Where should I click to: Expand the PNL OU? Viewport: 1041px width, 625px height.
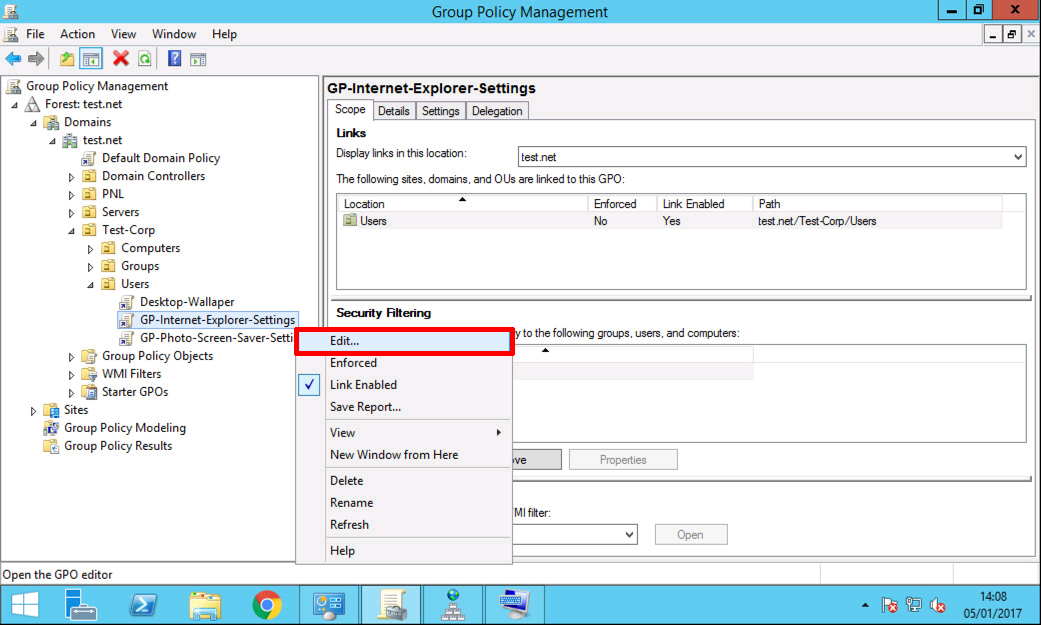click(72, 195)
